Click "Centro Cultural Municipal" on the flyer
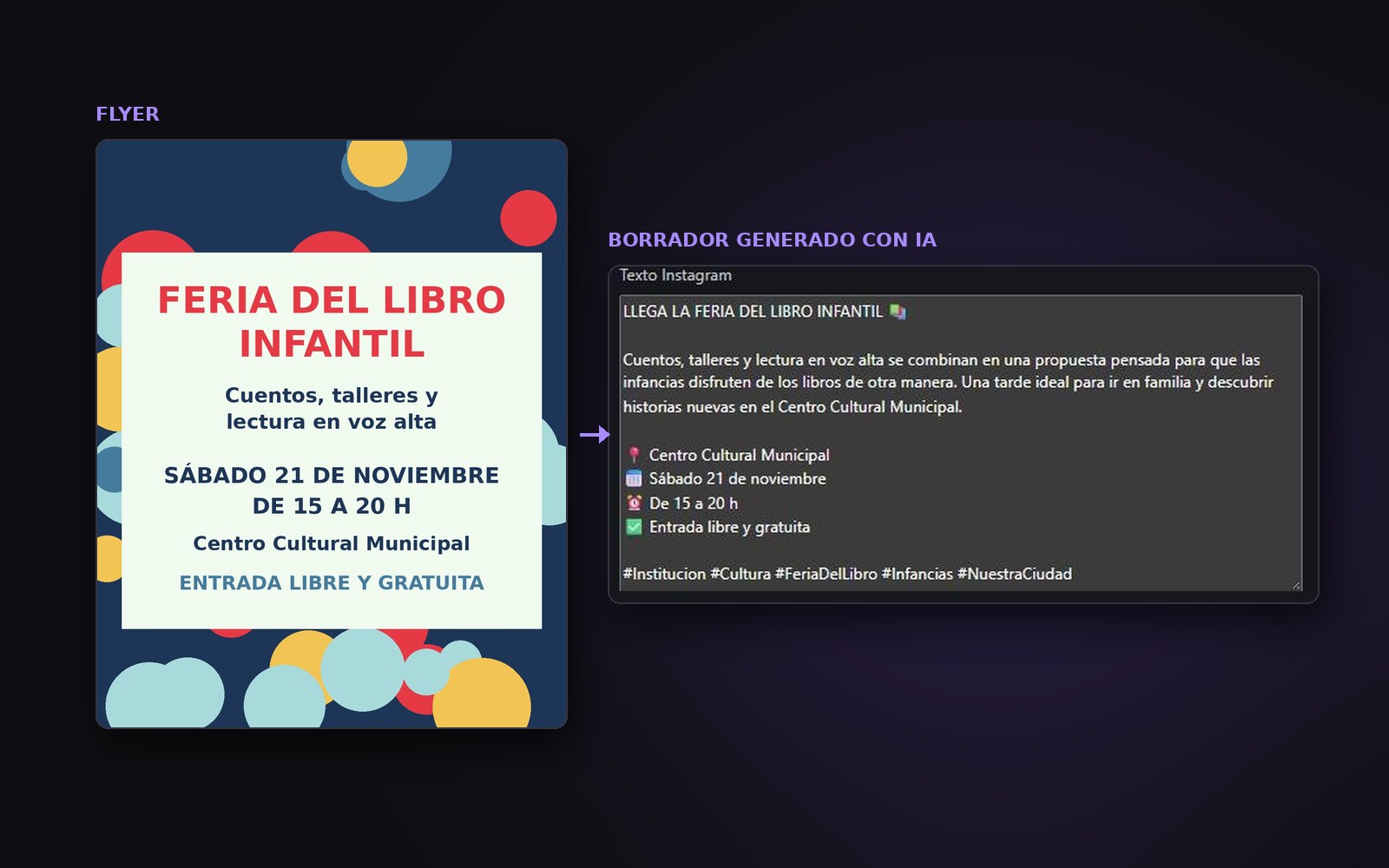This screenshot has width=1389, height=868. 332,543
